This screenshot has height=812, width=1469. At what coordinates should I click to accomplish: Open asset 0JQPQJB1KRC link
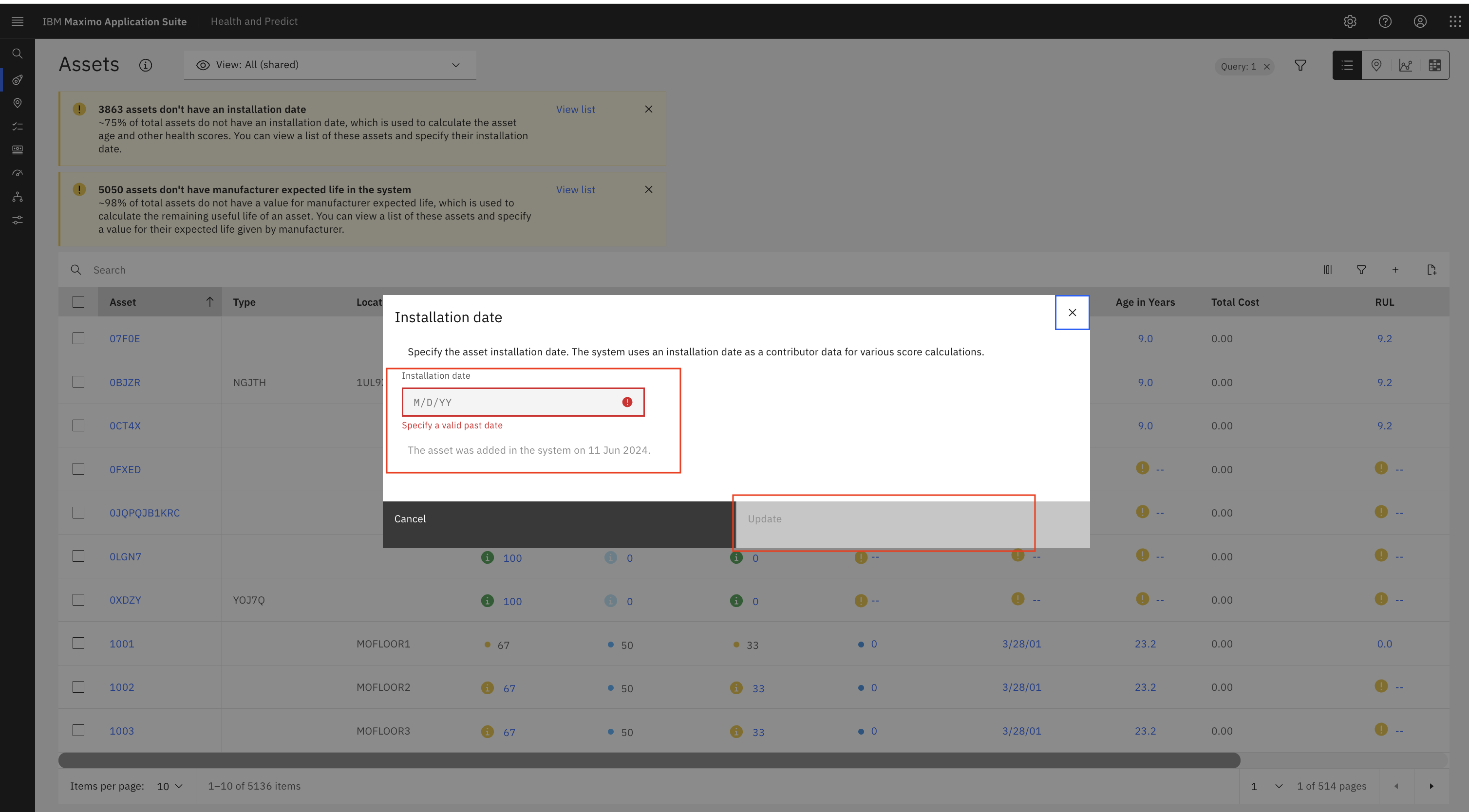pos(144,513)
